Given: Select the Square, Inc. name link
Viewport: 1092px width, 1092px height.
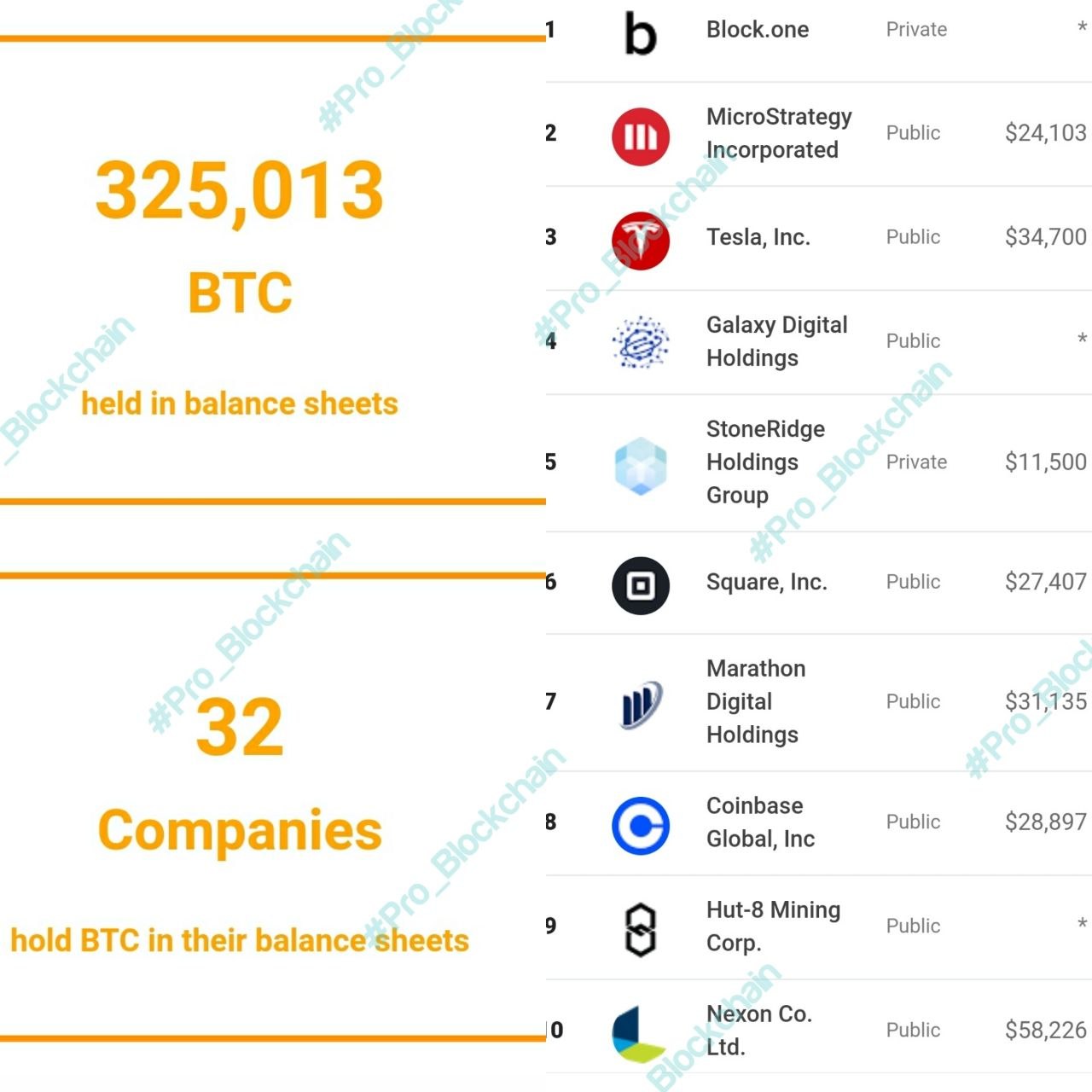Looking at the screenshot, I should click(766, 582).
